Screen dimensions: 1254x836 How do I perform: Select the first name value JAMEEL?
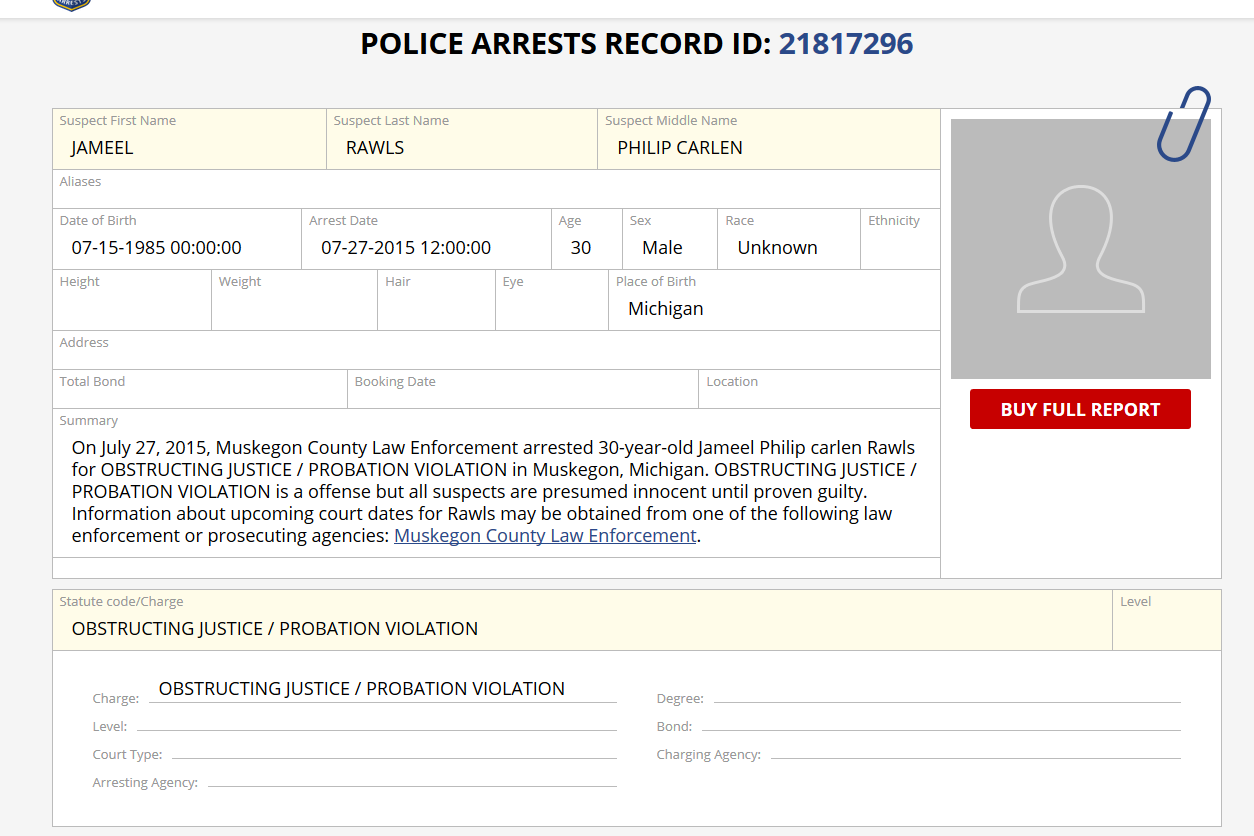[102, 148]
